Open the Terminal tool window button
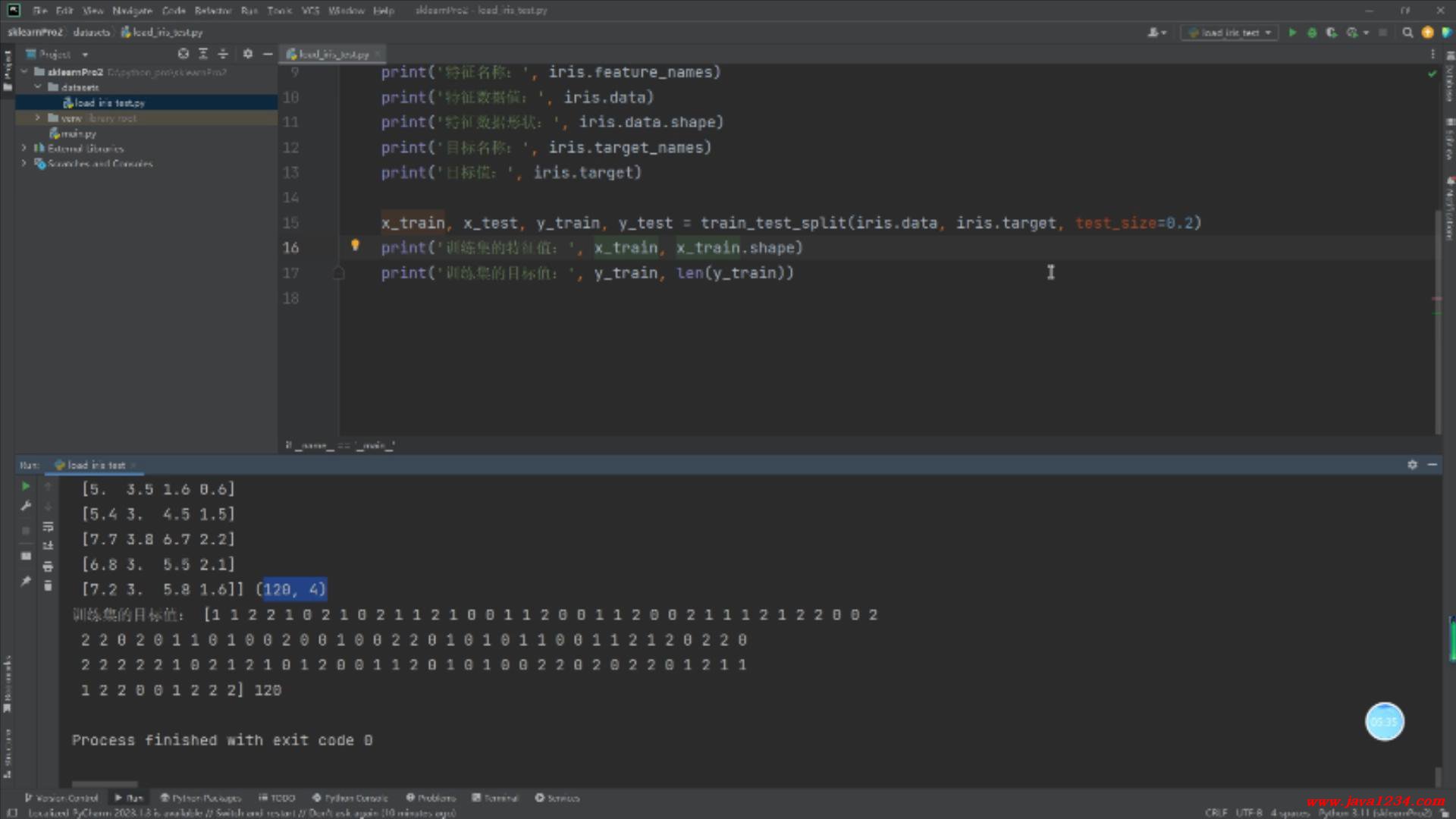Screen dimensions: 1456x819 click(495, 798)
